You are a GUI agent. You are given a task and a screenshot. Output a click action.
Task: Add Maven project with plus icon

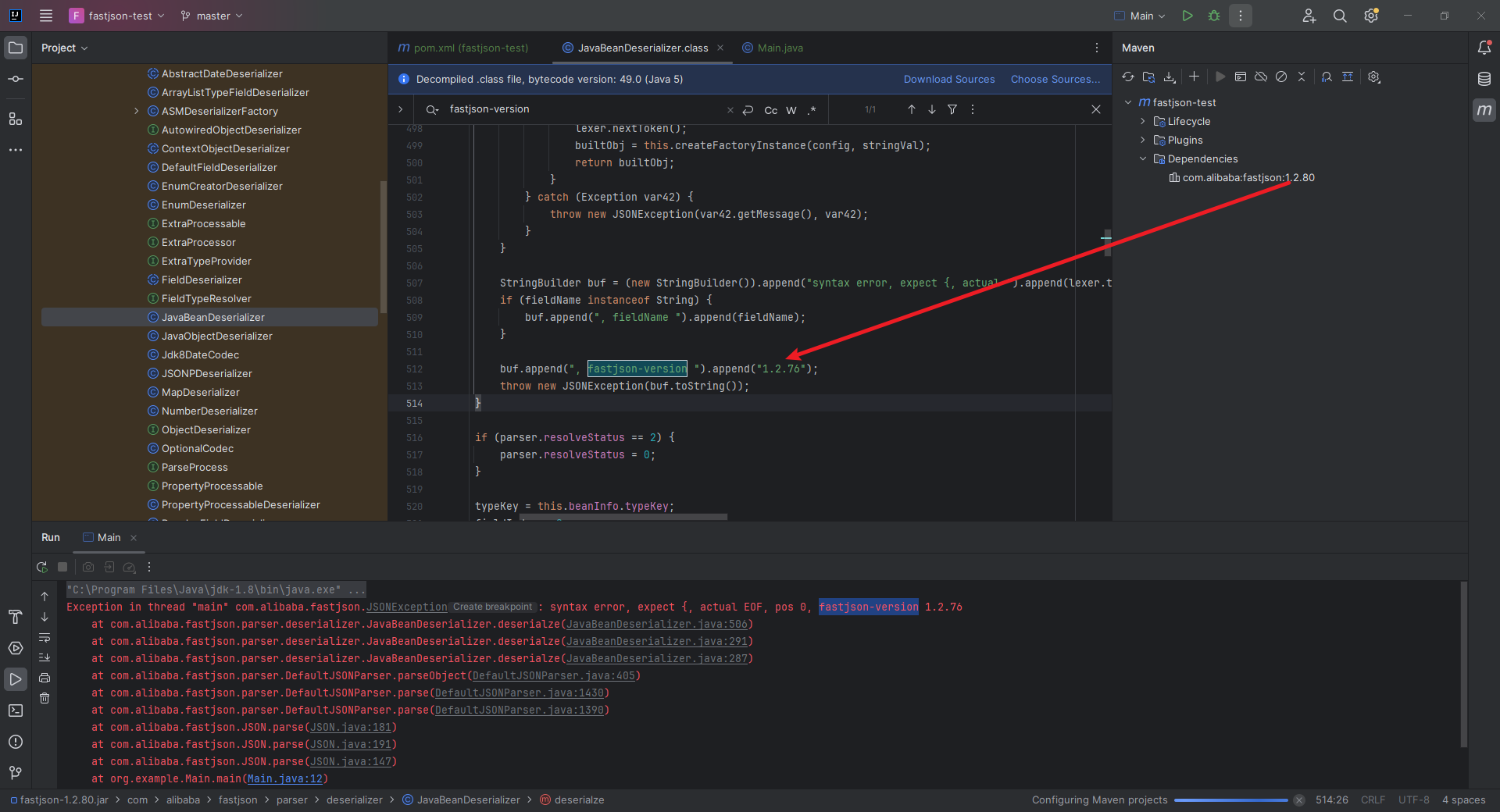[x=1194, y=77]
